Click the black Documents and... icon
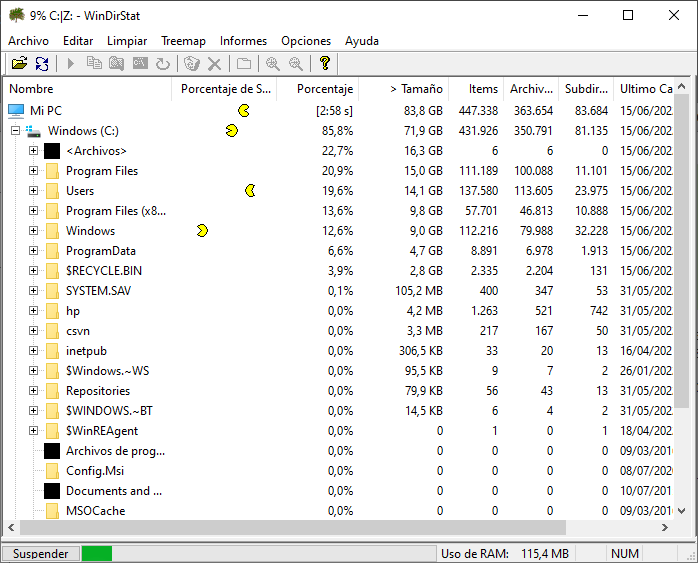Screen dimensions: 698x563 [52, 491]
